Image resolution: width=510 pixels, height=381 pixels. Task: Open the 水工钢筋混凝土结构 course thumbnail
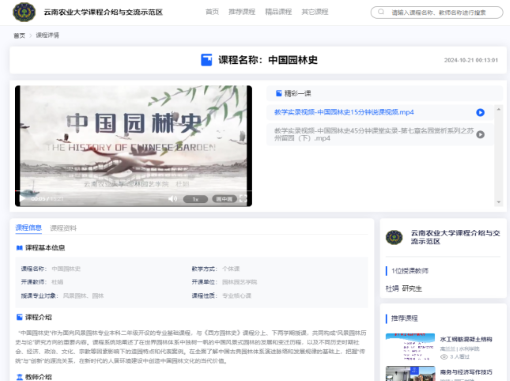(410, 347)
